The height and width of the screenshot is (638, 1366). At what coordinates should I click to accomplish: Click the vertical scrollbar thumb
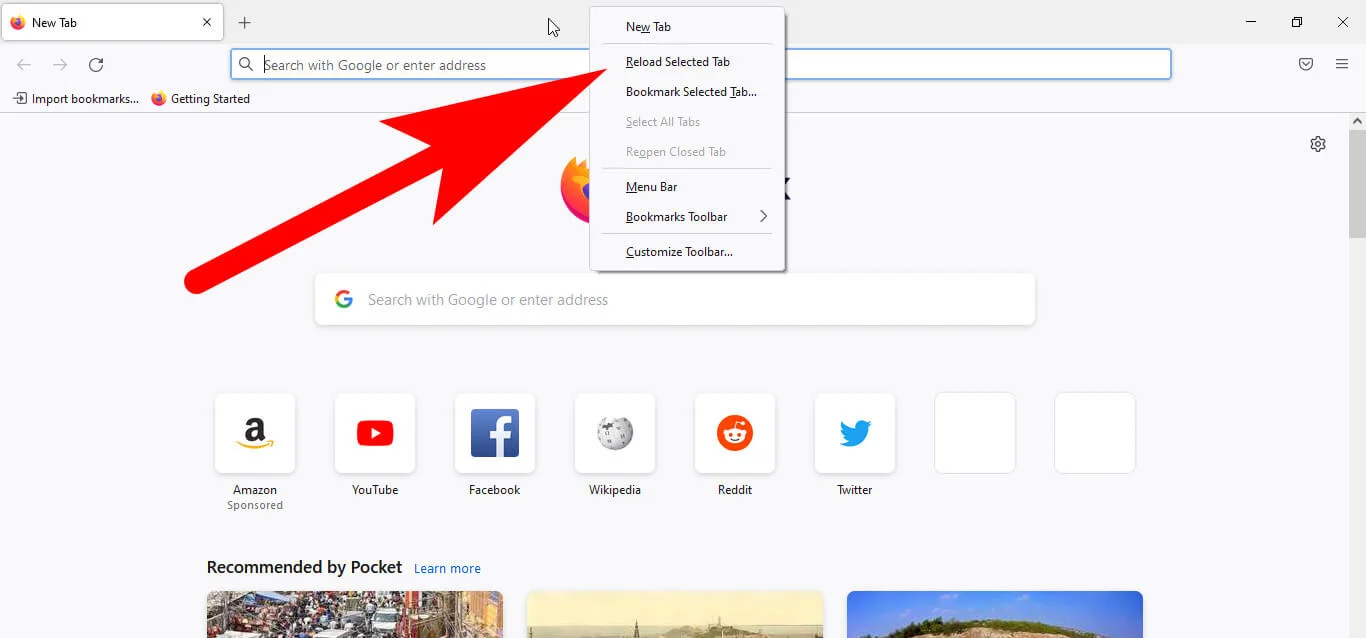point(1357,184)
